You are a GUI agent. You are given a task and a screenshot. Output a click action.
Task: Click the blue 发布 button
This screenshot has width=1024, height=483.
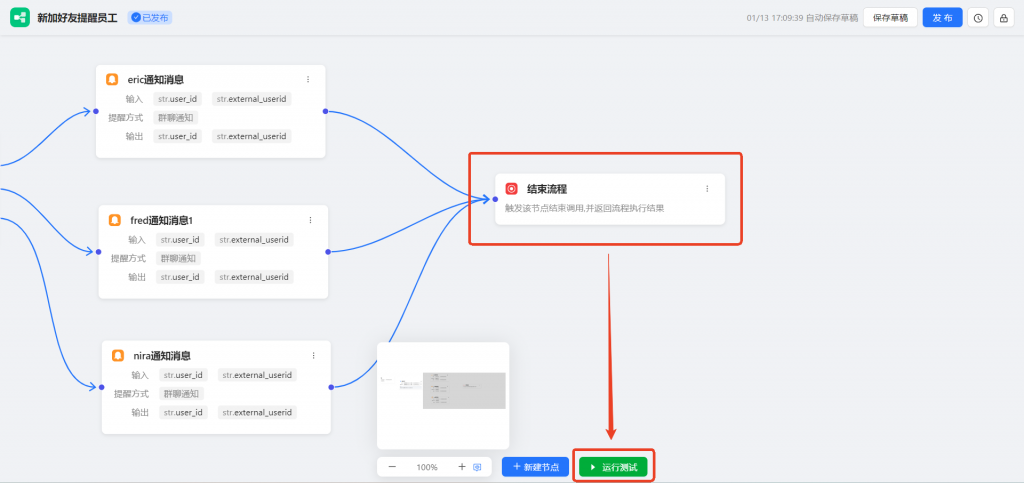pyautogui.click(x=942, y=18)
